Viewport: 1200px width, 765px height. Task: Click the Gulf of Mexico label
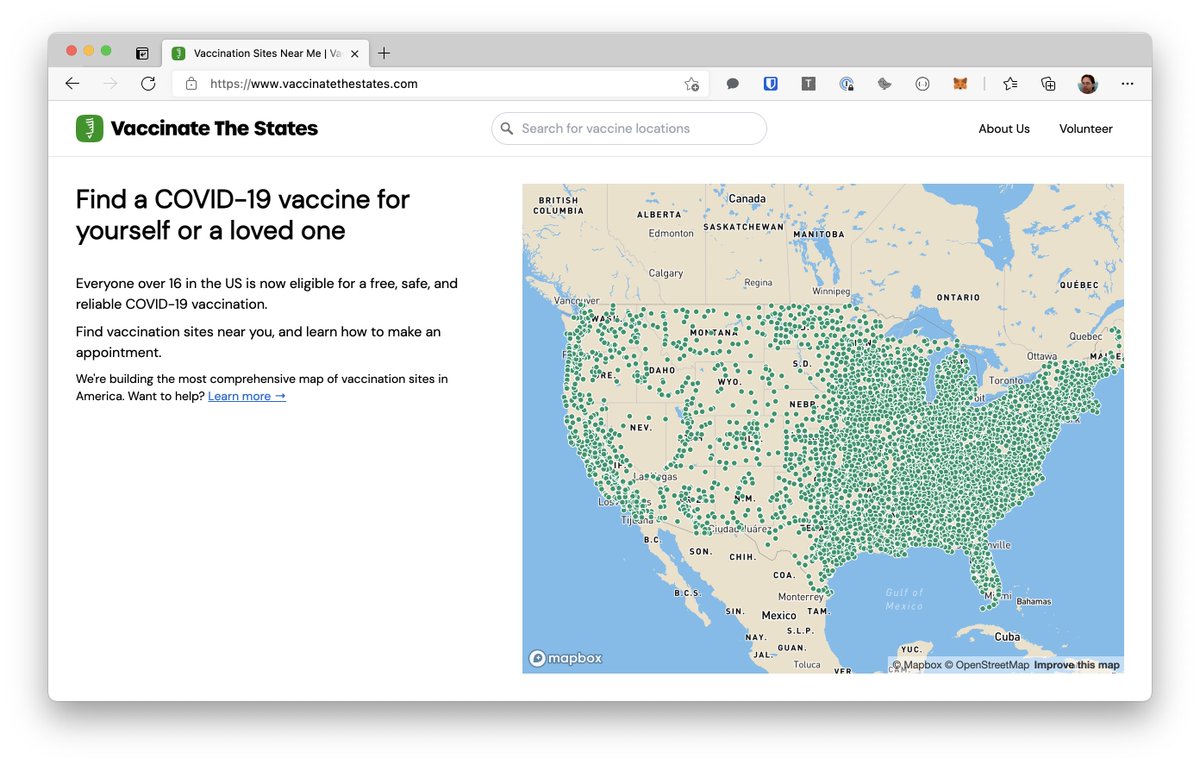coord(904,599)
